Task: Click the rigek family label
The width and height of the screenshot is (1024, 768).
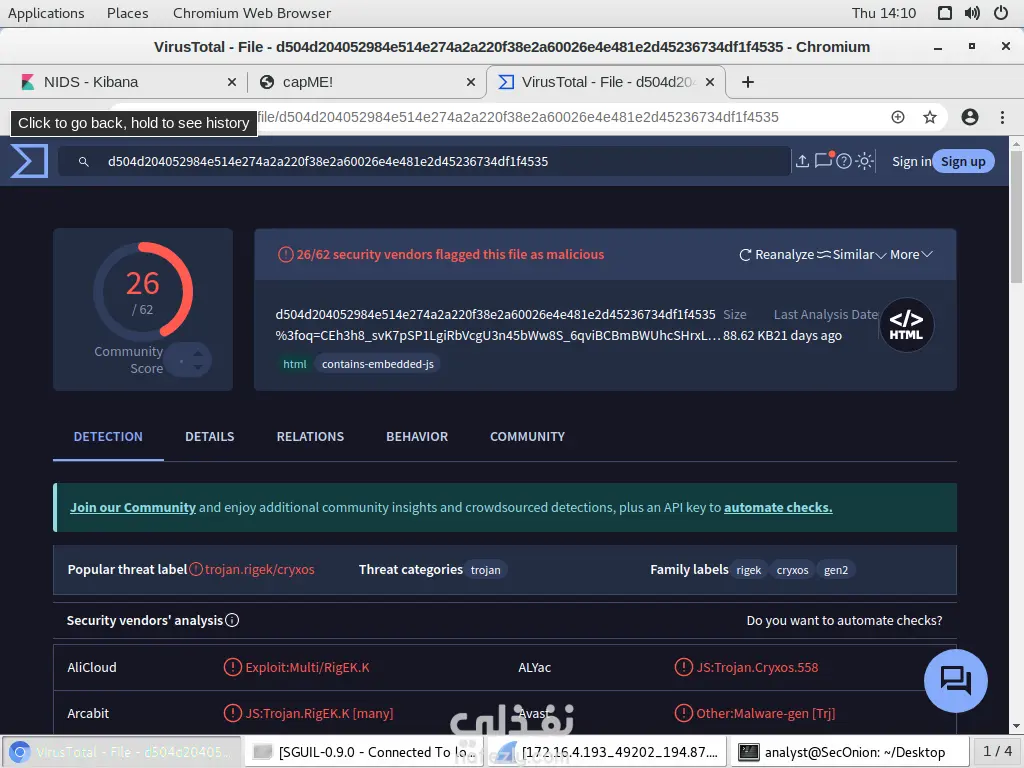Action: pyautogui.click(x=748, y=570)
